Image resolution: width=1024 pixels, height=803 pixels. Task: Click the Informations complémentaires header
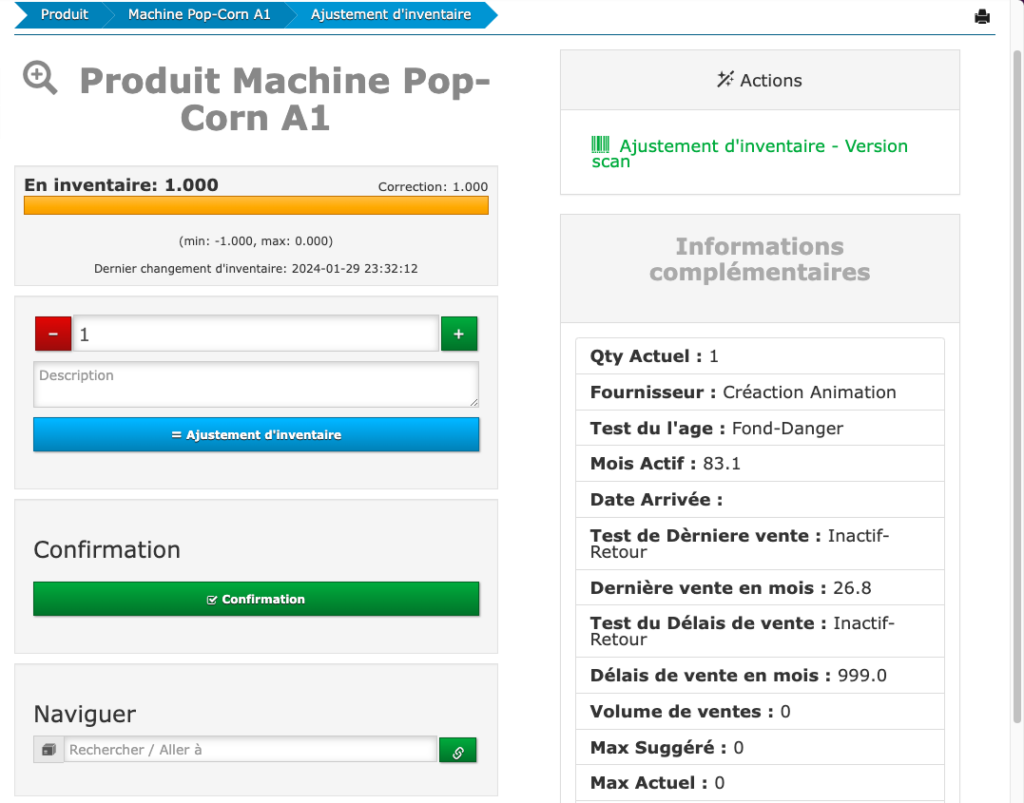(x=759, y=259)
